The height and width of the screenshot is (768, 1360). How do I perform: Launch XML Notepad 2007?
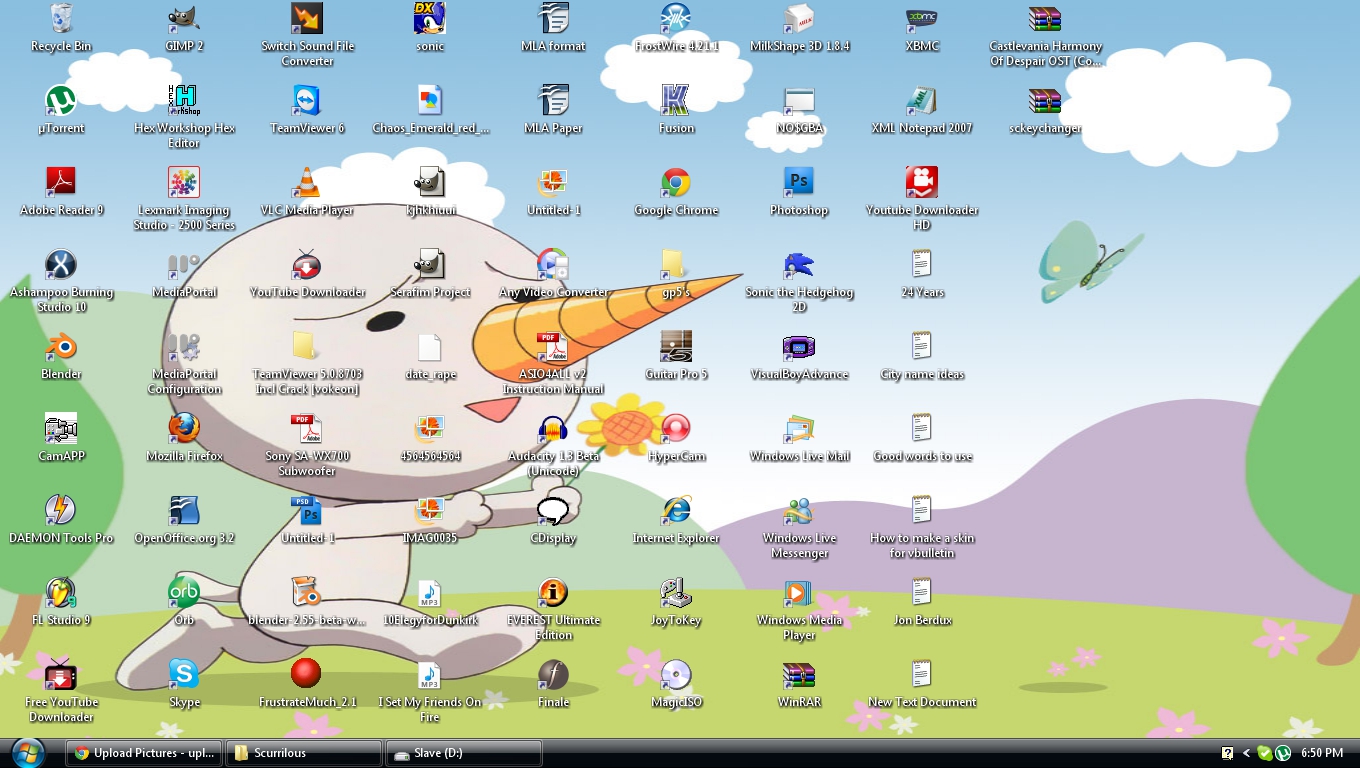tap(922, 100)
